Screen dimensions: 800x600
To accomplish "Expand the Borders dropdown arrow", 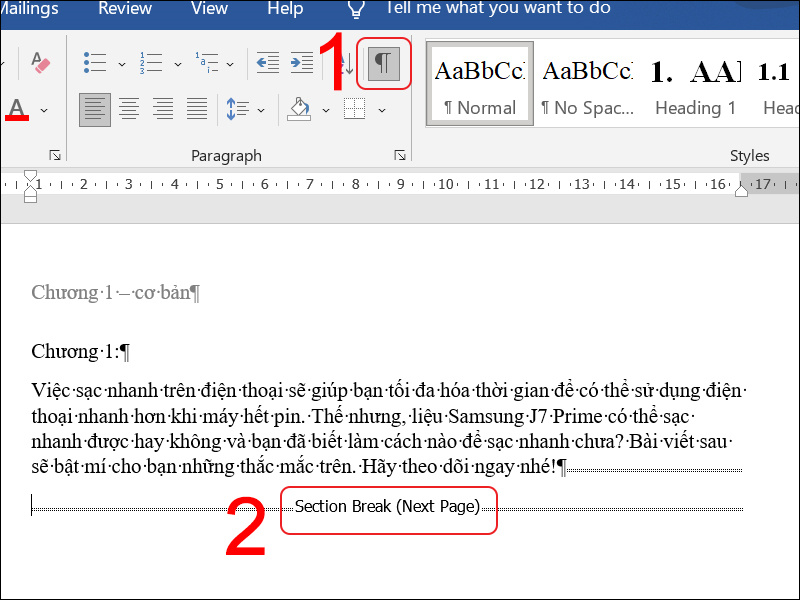I will (382, 109).
